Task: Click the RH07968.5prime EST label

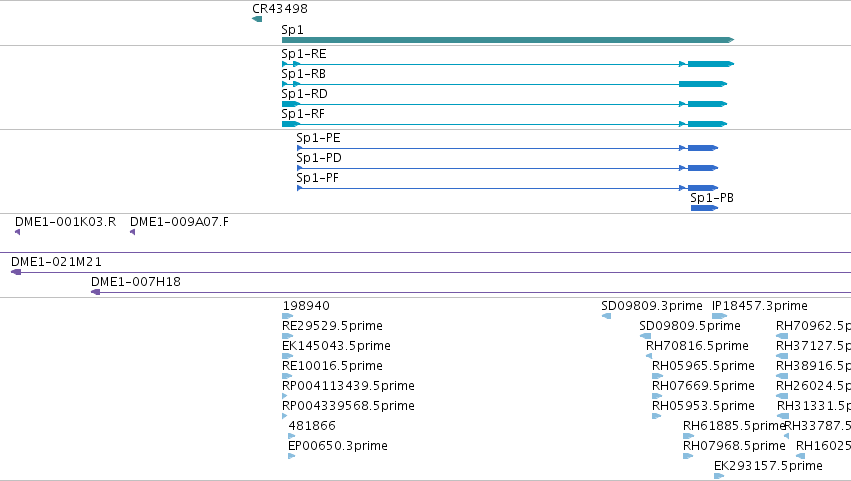Action: [734, 446]
